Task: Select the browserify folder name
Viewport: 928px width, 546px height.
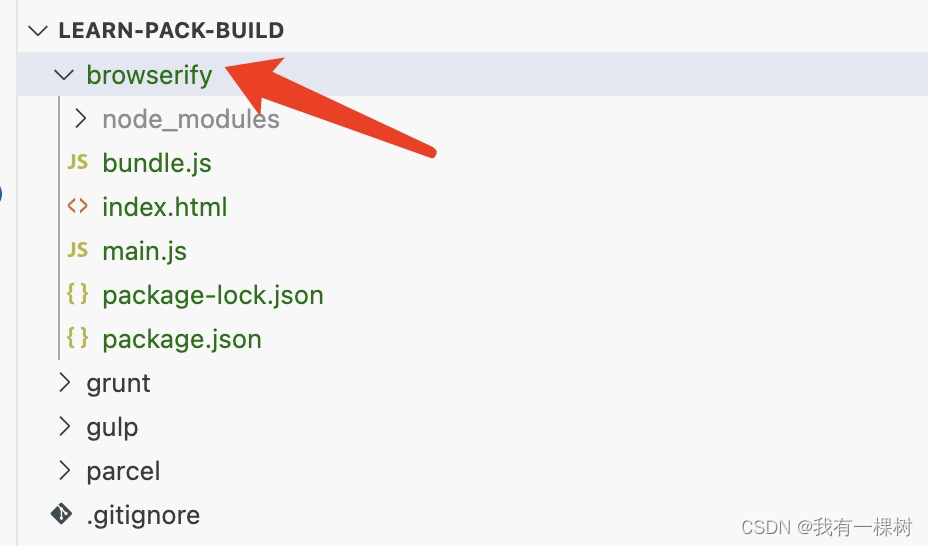Action: (149, 75)
